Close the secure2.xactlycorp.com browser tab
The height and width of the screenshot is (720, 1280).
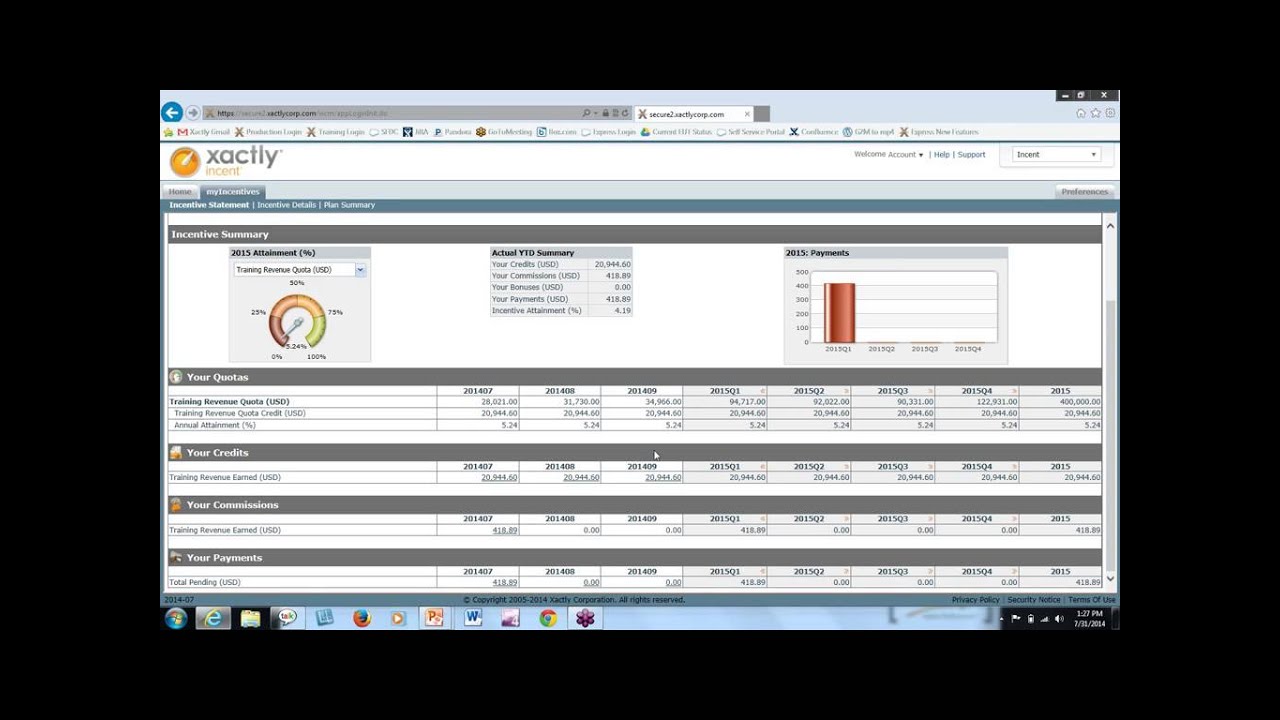point(746,114)
